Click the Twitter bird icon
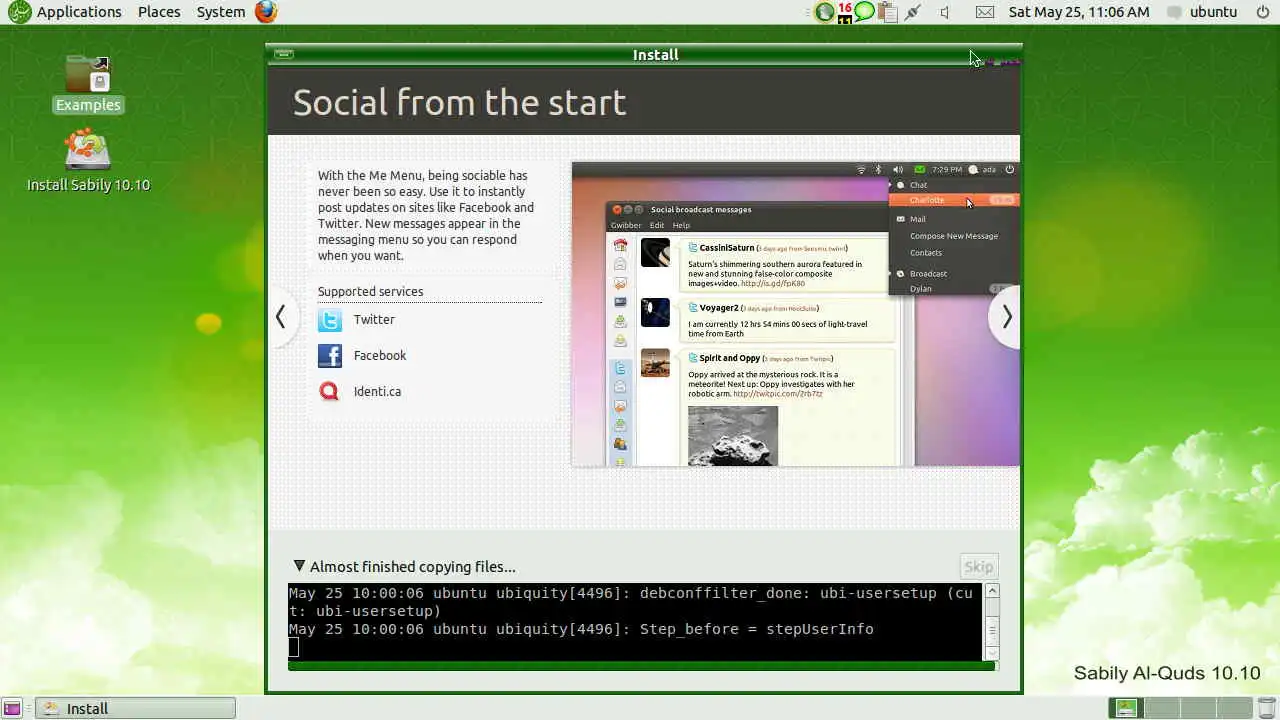1280x720 pixels. click(330, 320)
